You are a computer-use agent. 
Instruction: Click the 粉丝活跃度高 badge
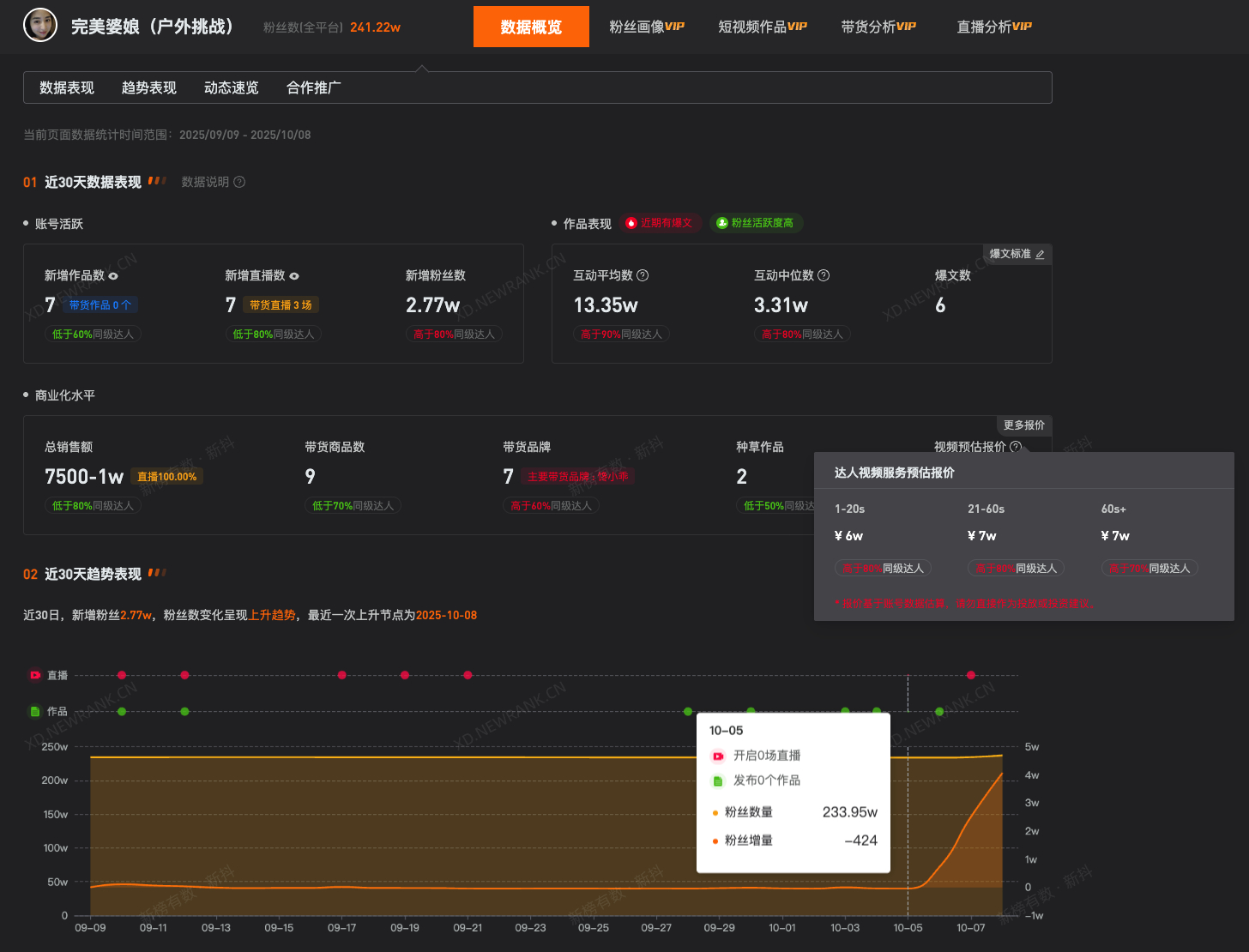pyautogui.click(x=756, y=223)
